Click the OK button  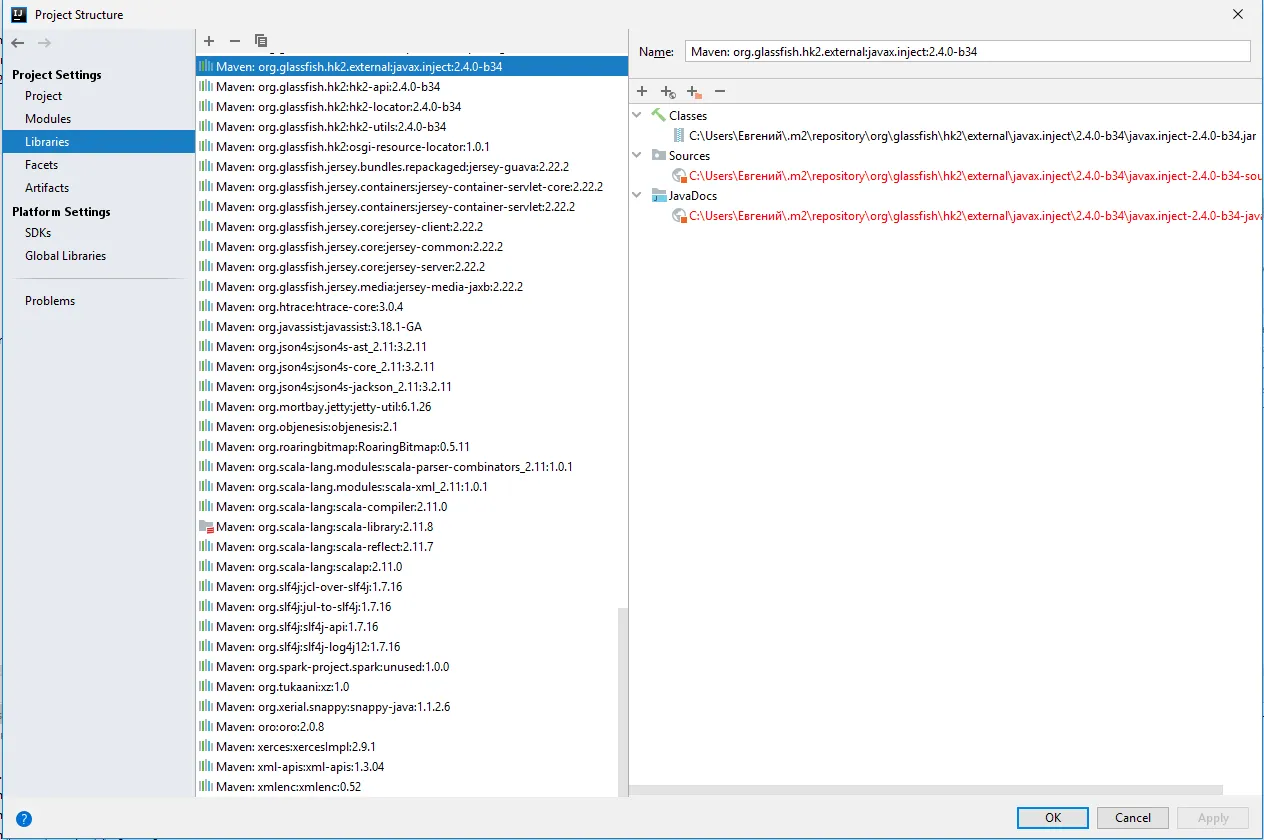tap(1053, 817)
